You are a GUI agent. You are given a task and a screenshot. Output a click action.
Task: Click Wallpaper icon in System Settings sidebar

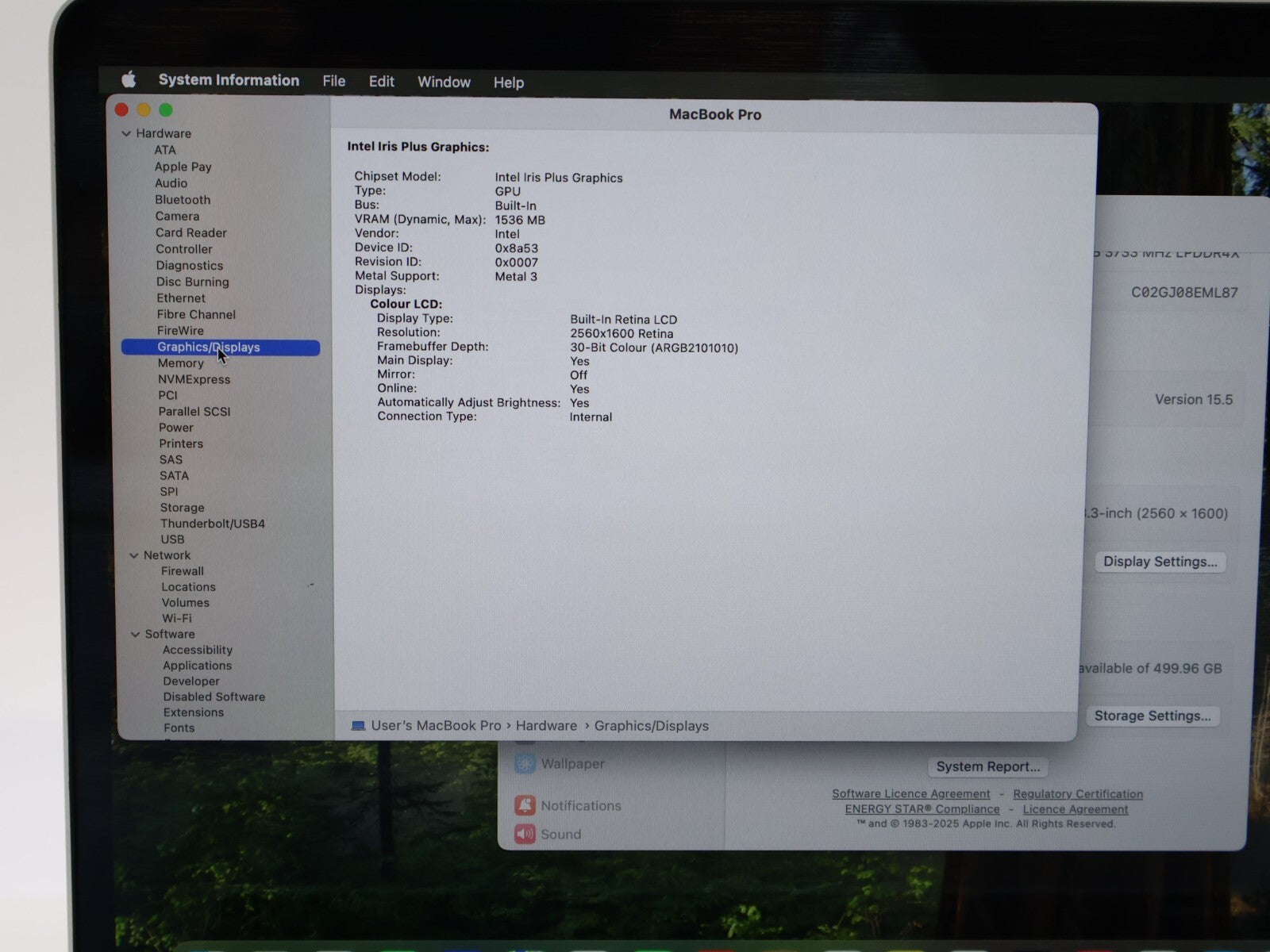tap(525, 764)
